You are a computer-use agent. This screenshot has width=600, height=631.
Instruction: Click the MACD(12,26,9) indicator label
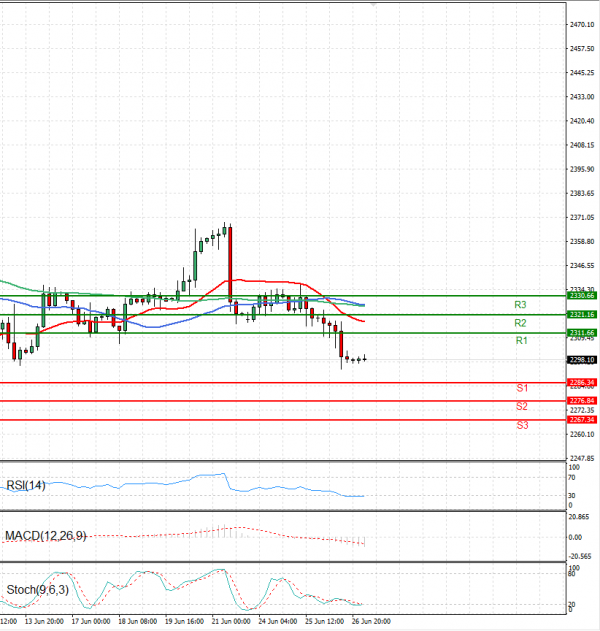coord(45,536)
